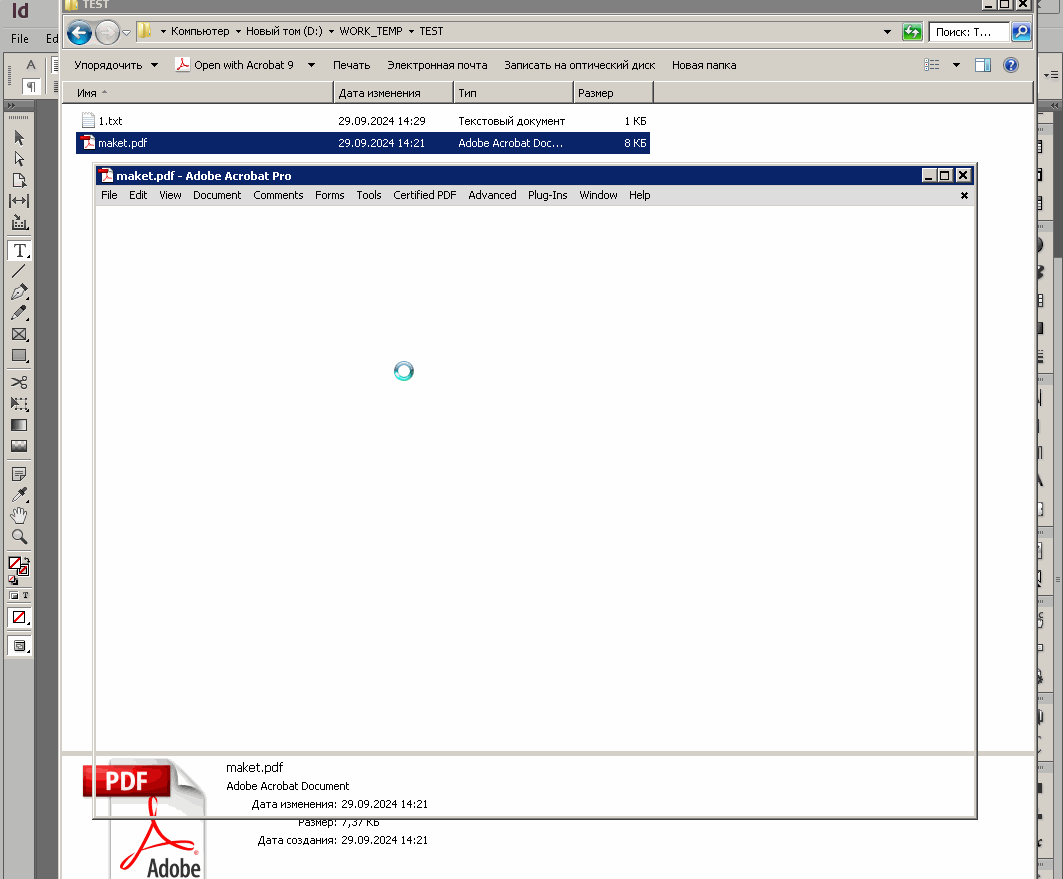
Task: Click the Explorer search input field
Action: pyautogui.click(x=968, y=32)
